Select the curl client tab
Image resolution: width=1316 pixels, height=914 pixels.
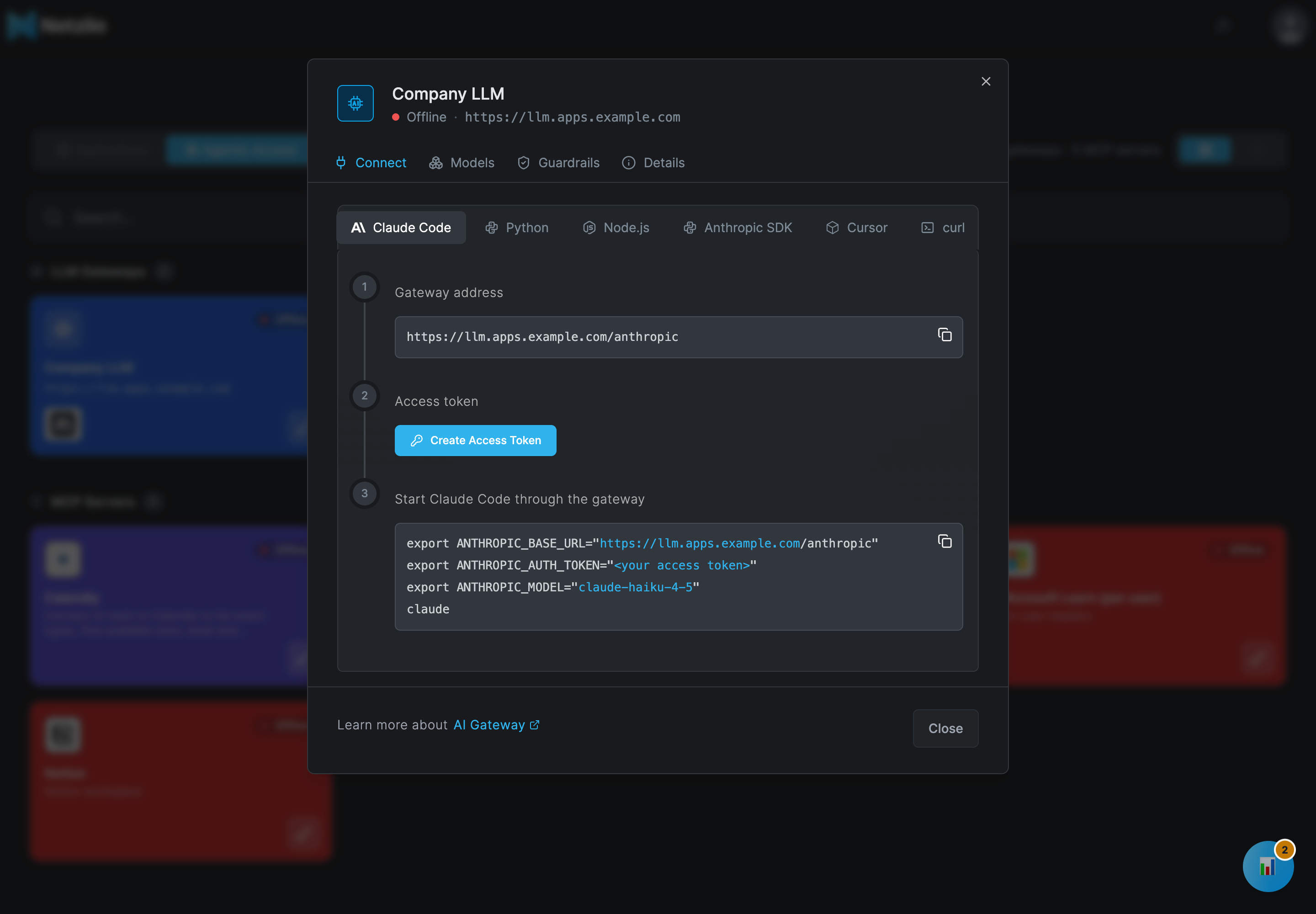tap(943, 227)
